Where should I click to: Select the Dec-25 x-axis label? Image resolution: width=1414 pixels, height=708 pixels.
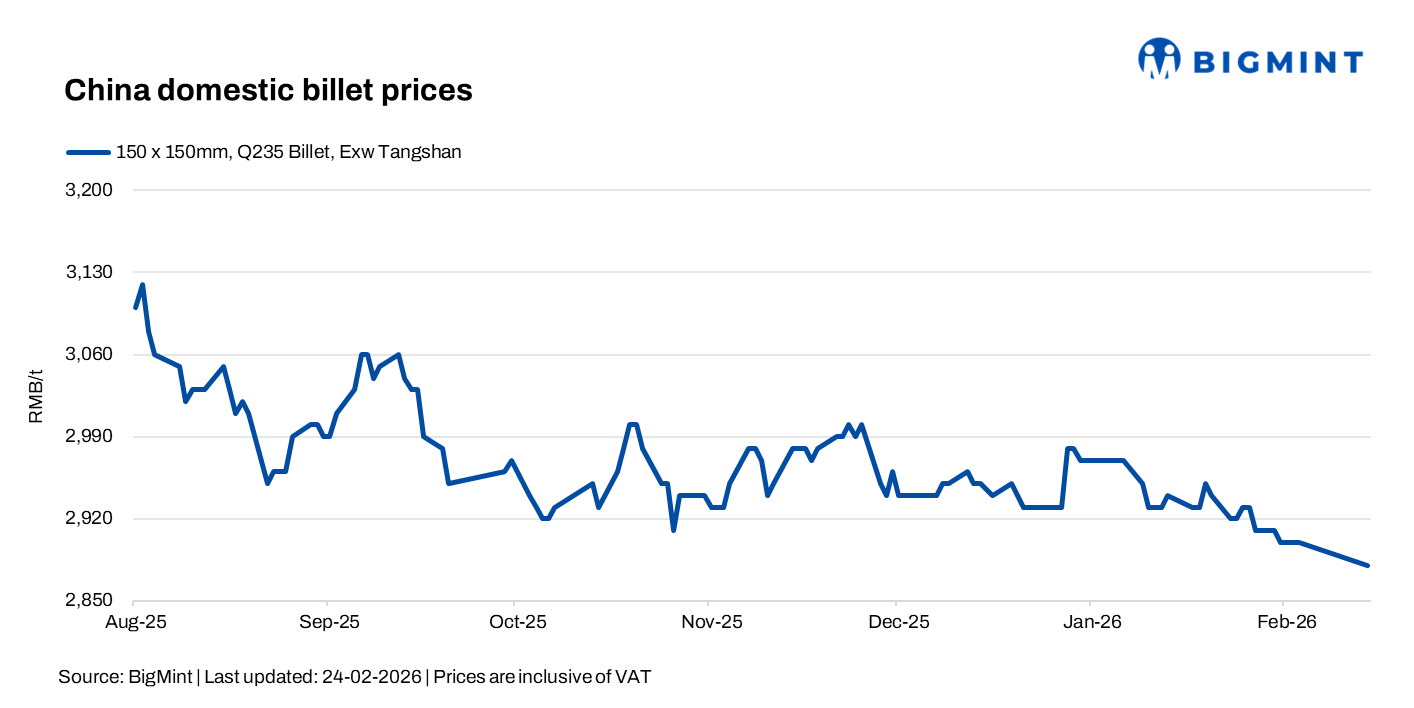click(x=897, y=622)
